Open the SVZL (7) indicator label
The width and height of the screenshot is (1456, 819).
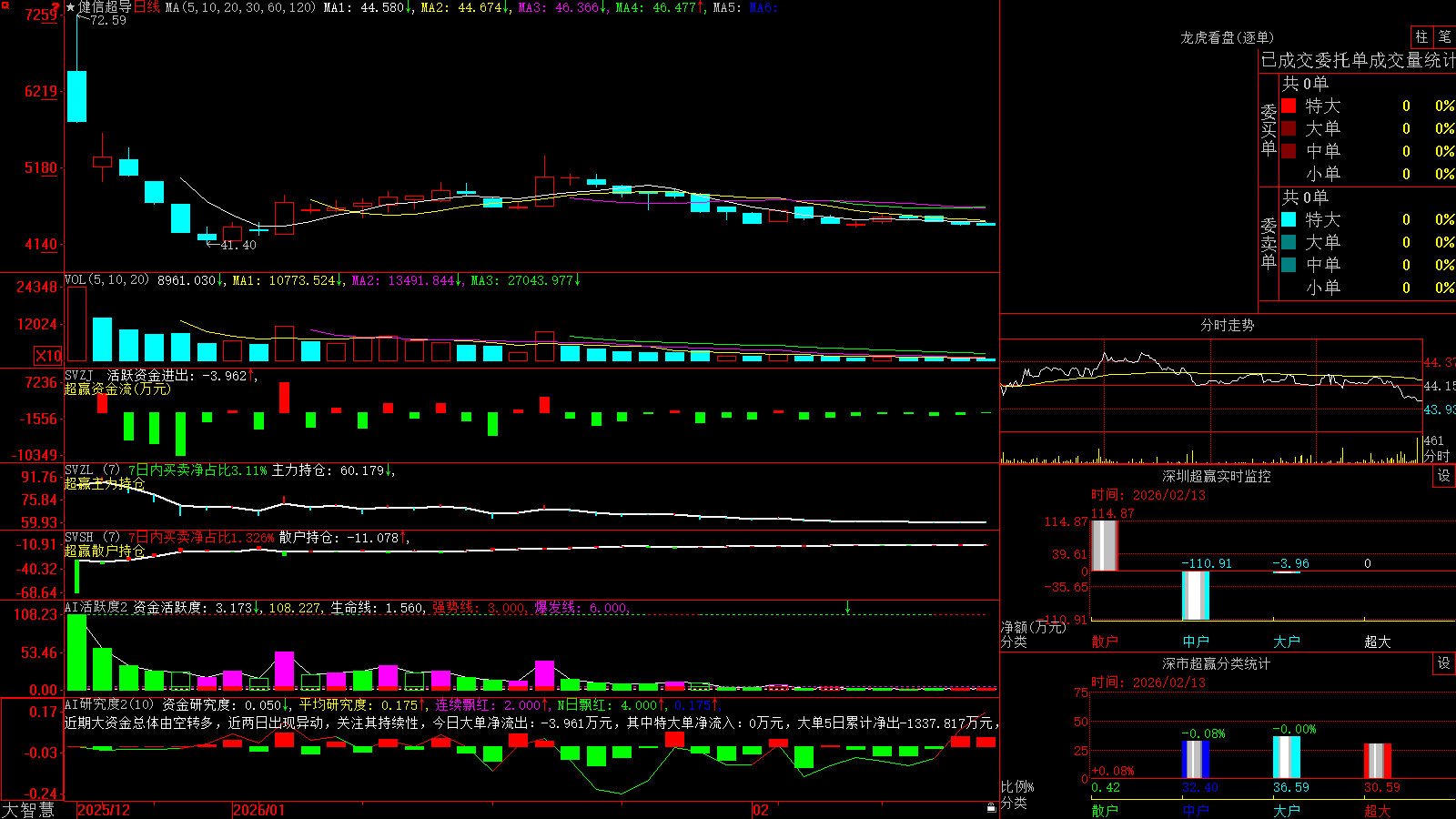[x=92, y=470]
